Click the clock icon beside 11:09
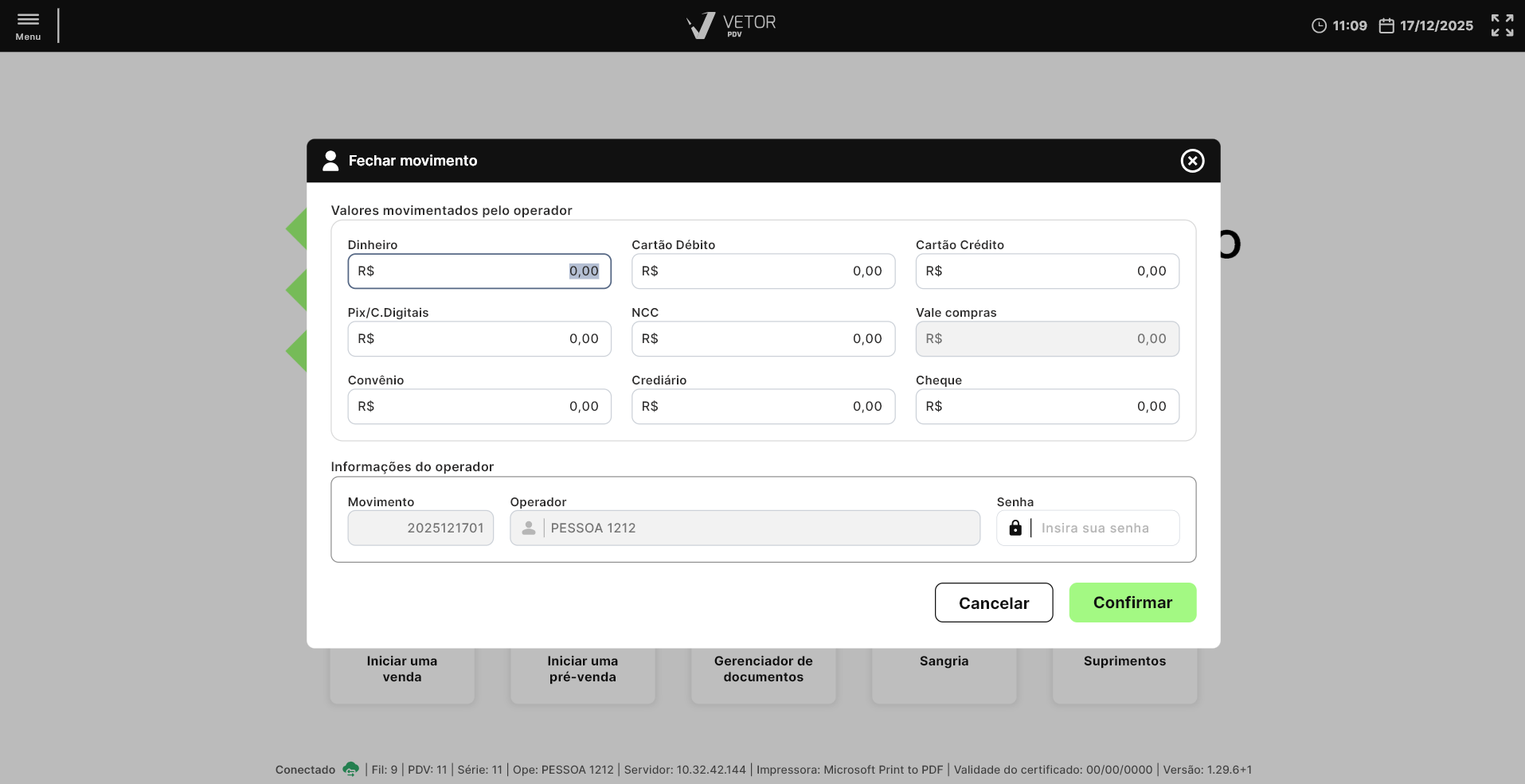The width and height of the screenshot is (1525, 784). tap(1319, 25)
